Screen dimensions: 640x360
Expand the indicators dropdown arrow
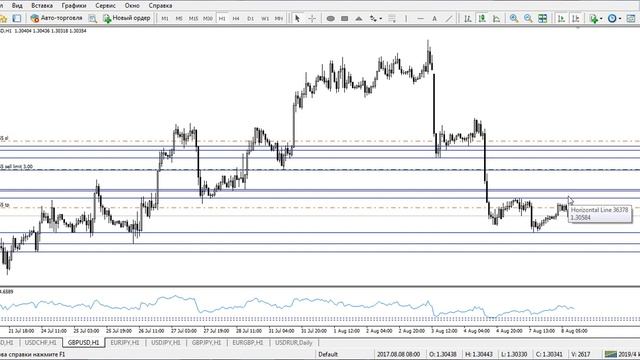tap(601, 18)
